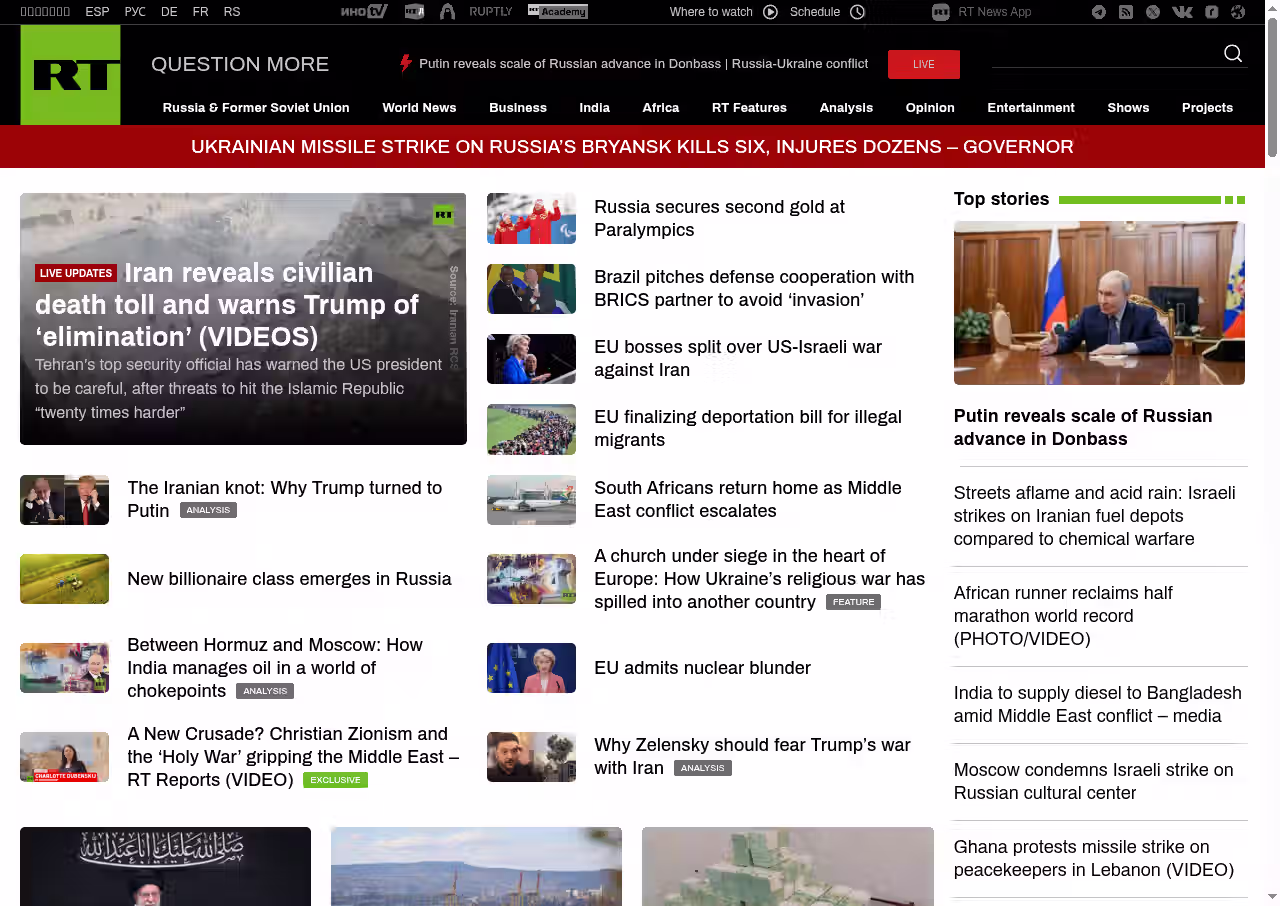This screenshot has height=906, width=1280.
Task: Go to the Opinion section
Action: 930,108
